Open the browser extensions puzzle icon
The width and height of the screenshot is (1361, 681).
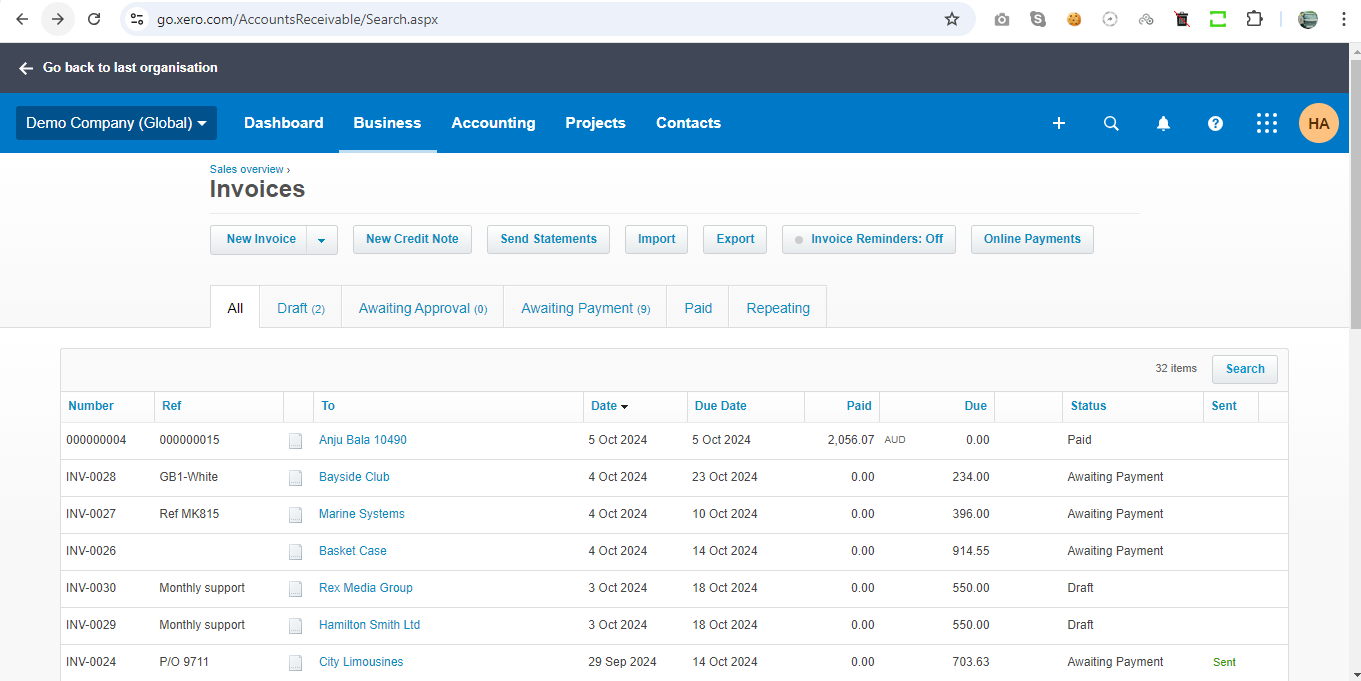click(1254, 19)
